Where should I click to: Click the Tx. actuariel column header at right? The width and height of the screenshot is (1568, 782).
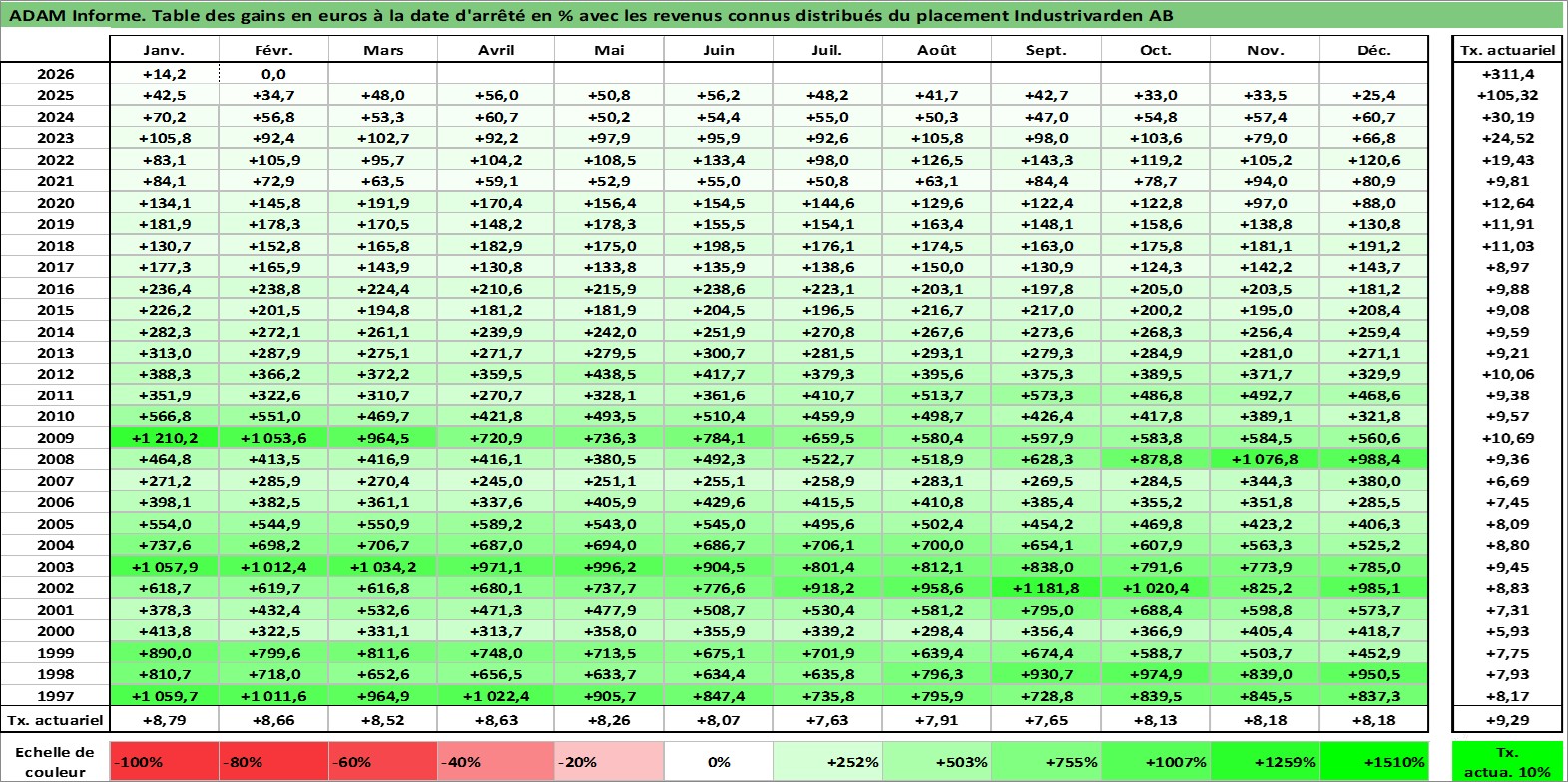[1508, 50]
